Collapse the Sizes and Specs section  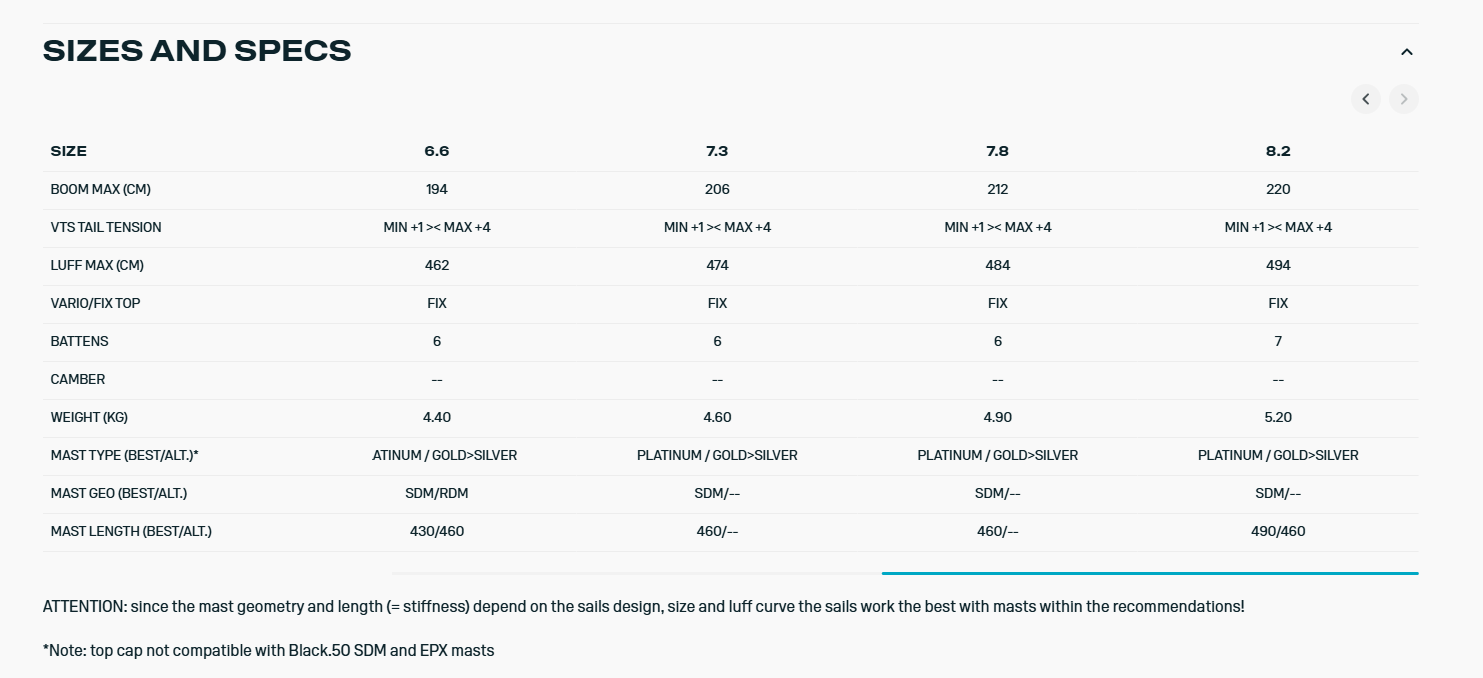coord(1406,52)
